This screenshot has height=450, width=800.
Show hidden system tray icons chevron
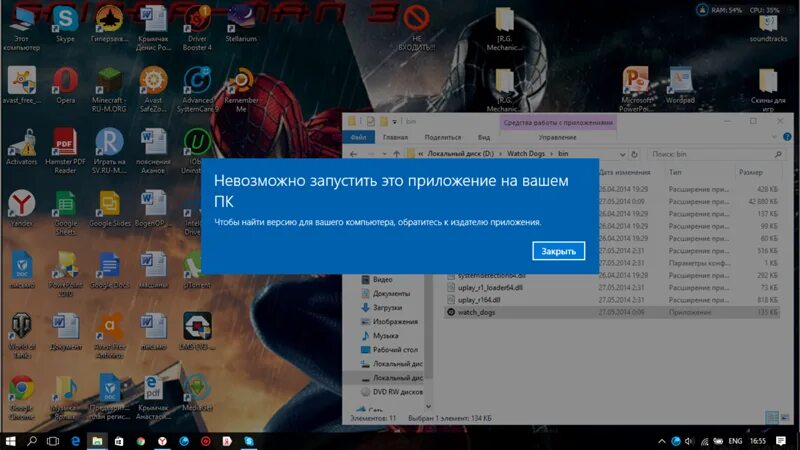click(662, 441)
